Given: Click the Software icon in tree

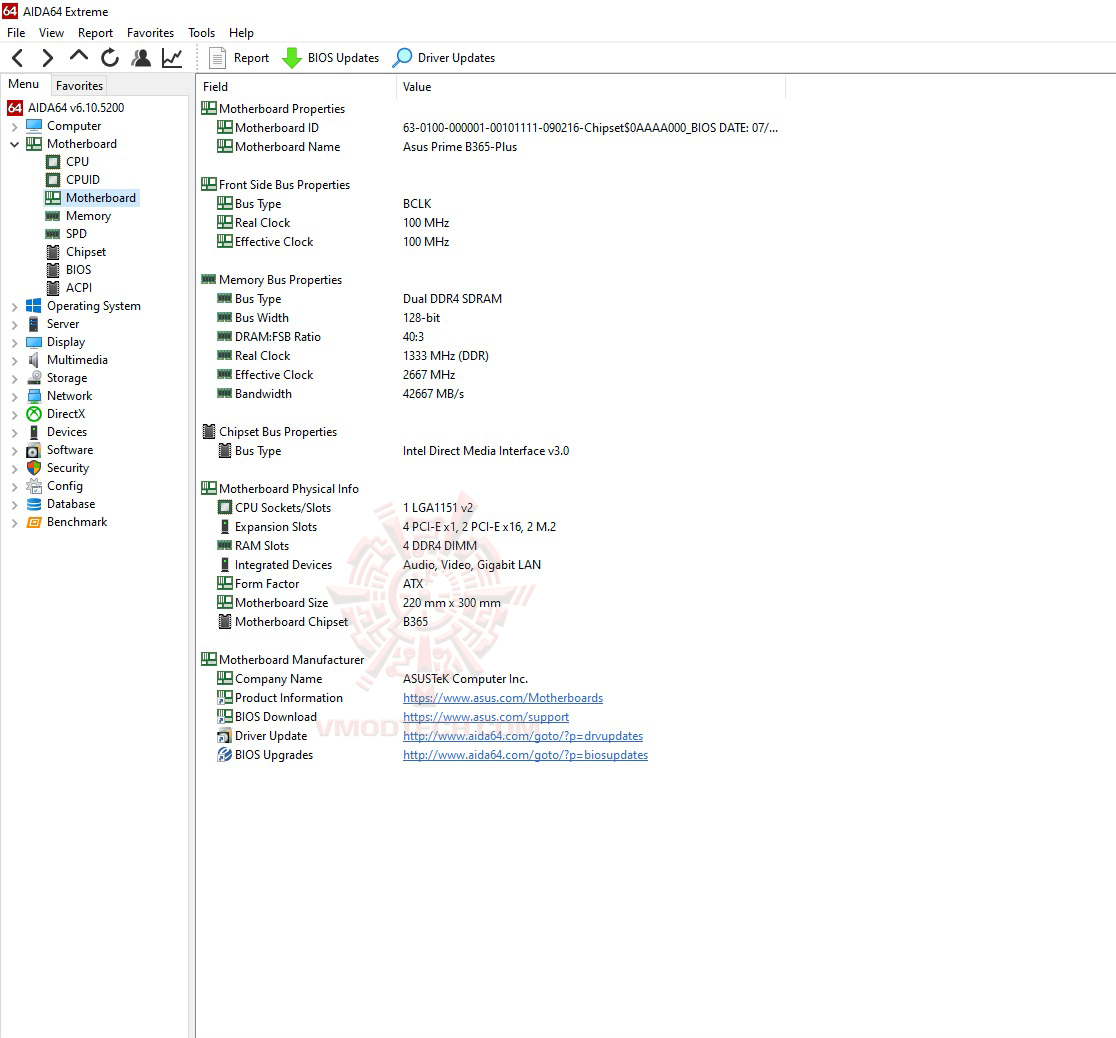Looking at the screenshot, I should (x=33, y=450).
